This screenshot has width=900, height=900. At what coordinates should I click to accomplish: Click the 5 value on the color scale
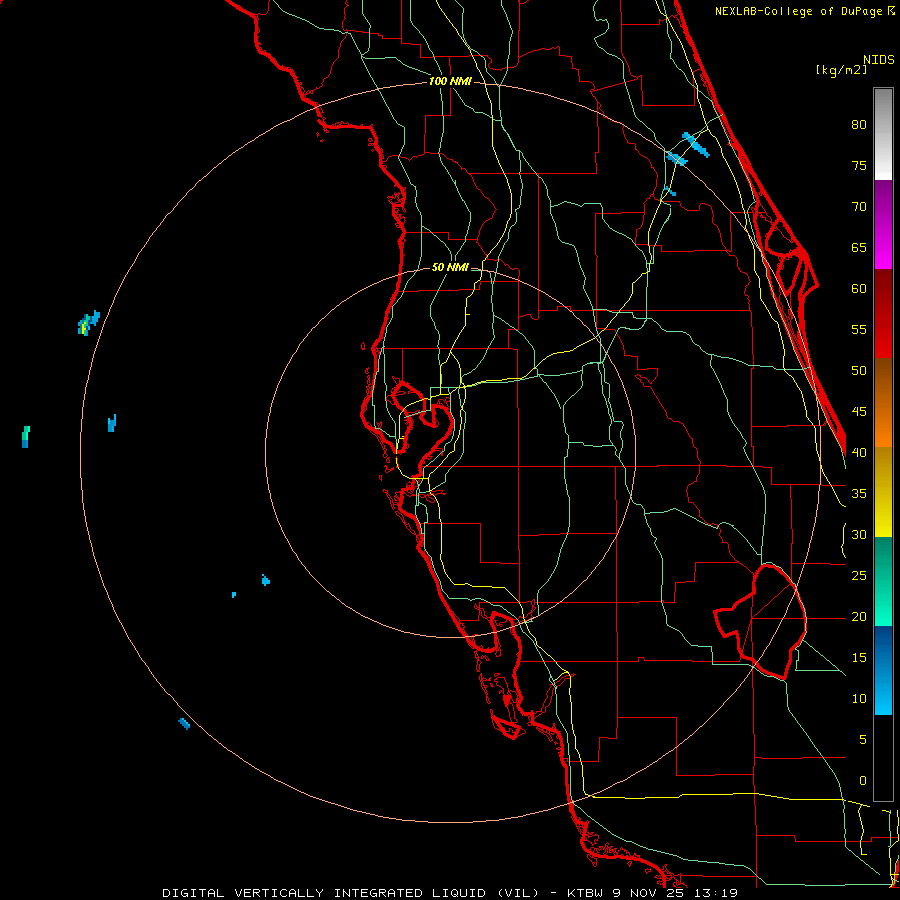click(863, 740)
